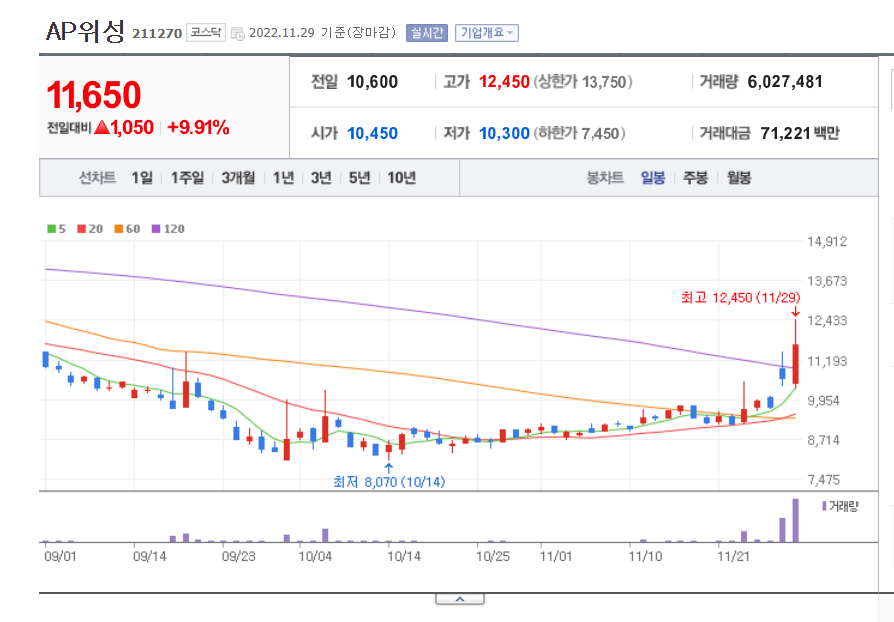
Task: Click the 최고 12,450 (11/29) high marker
Action: tap(741, 298)
